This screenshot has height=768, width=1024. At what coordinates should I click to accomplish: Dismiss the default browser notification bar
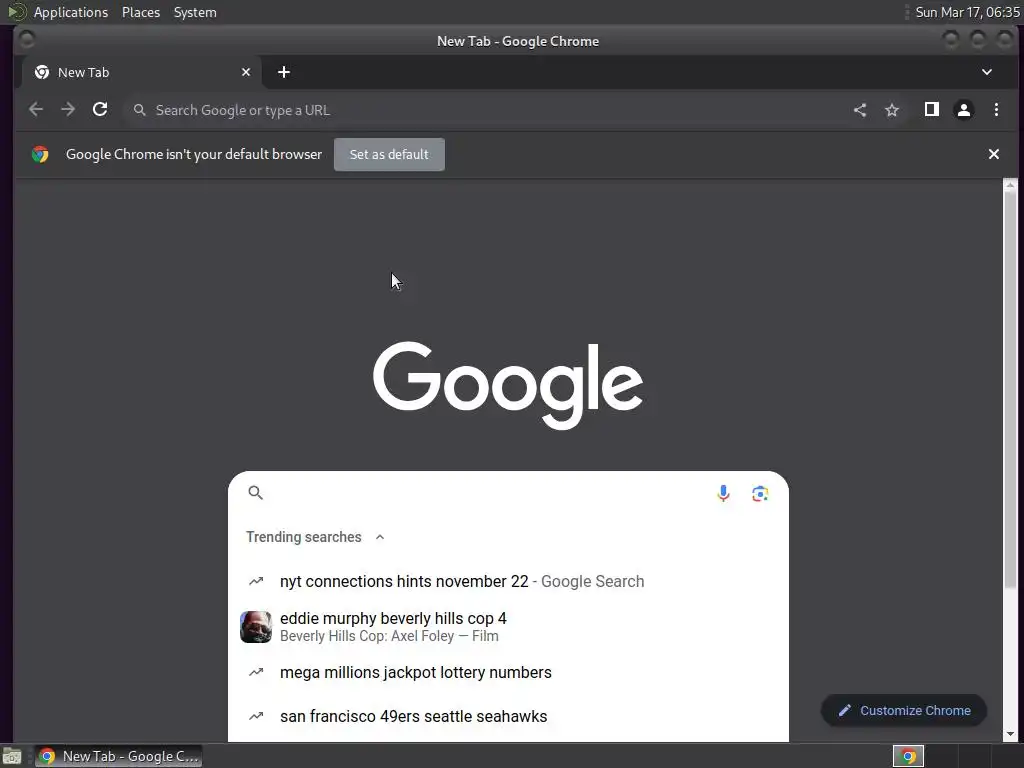pyautogui.click(x=993, y=154)
